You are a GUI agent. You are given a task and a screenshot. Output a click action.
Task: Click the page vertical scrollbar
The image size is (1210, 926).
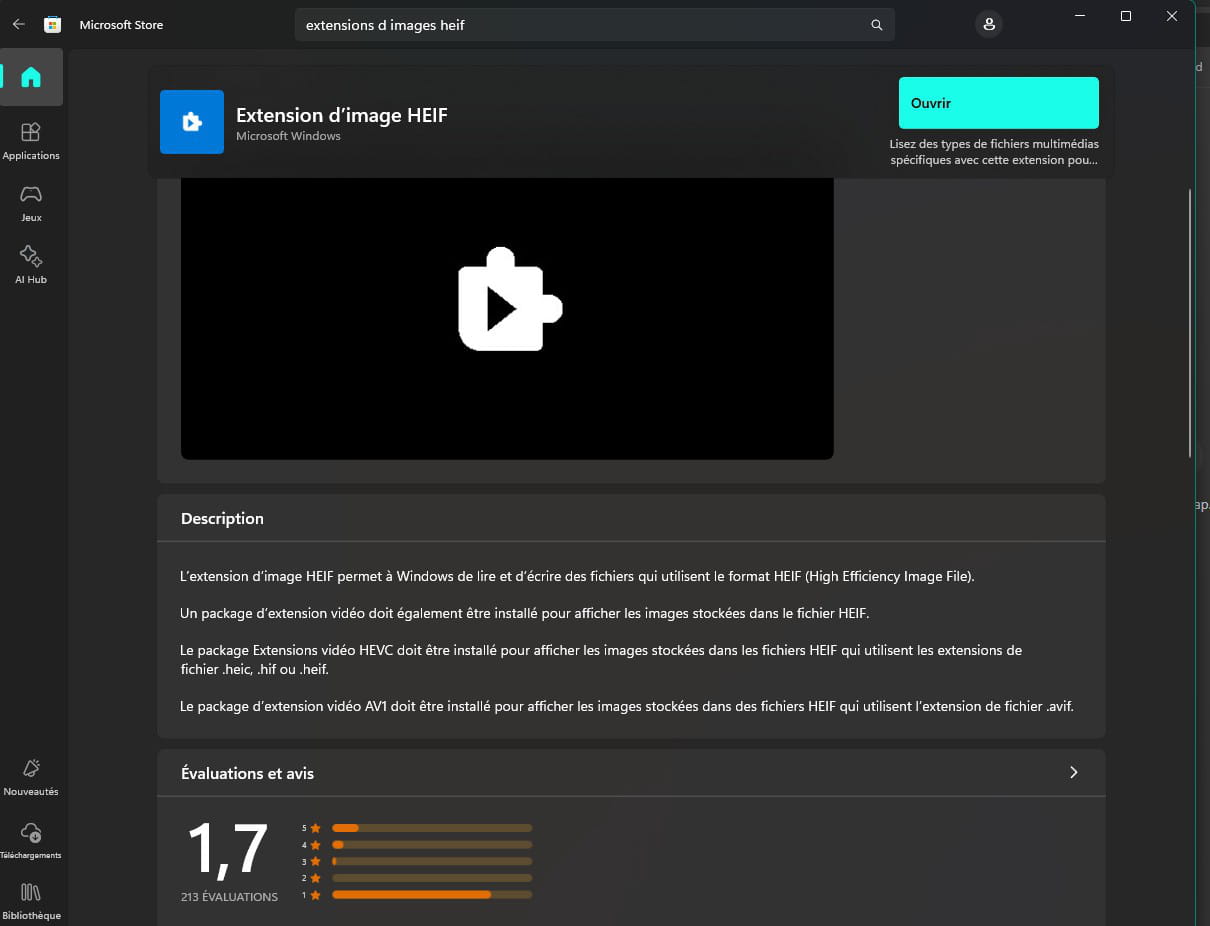click(x=1189, y=320)
